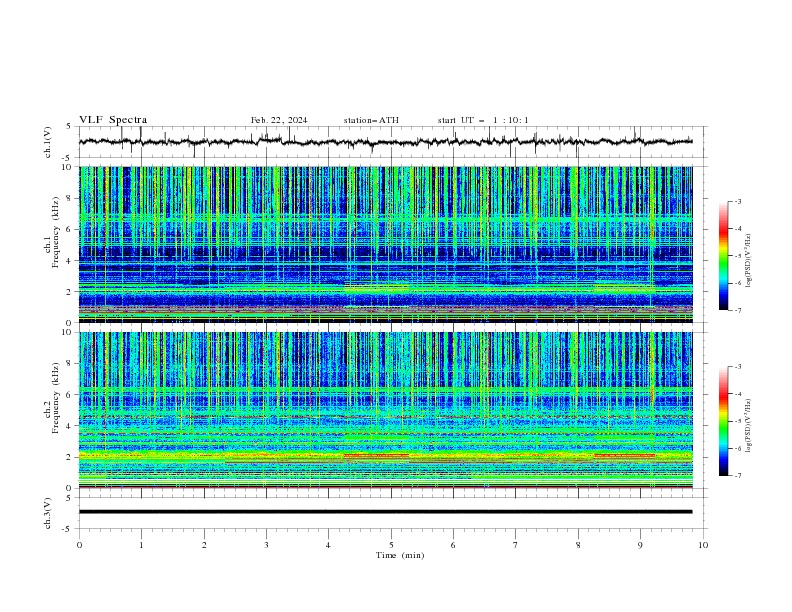Click the time axis tick label '5'

[x=391, y=545]
